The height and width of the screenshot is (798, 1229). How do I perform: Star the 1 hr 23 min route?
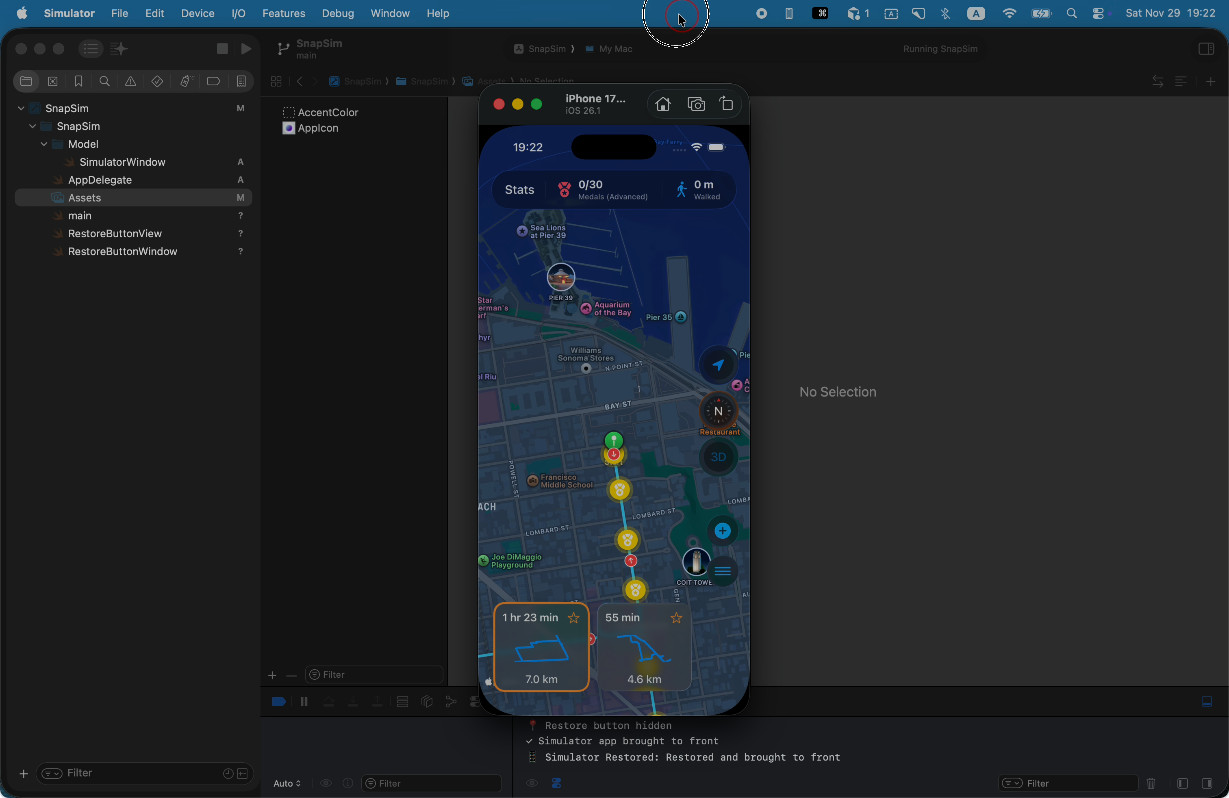(573, 618)
